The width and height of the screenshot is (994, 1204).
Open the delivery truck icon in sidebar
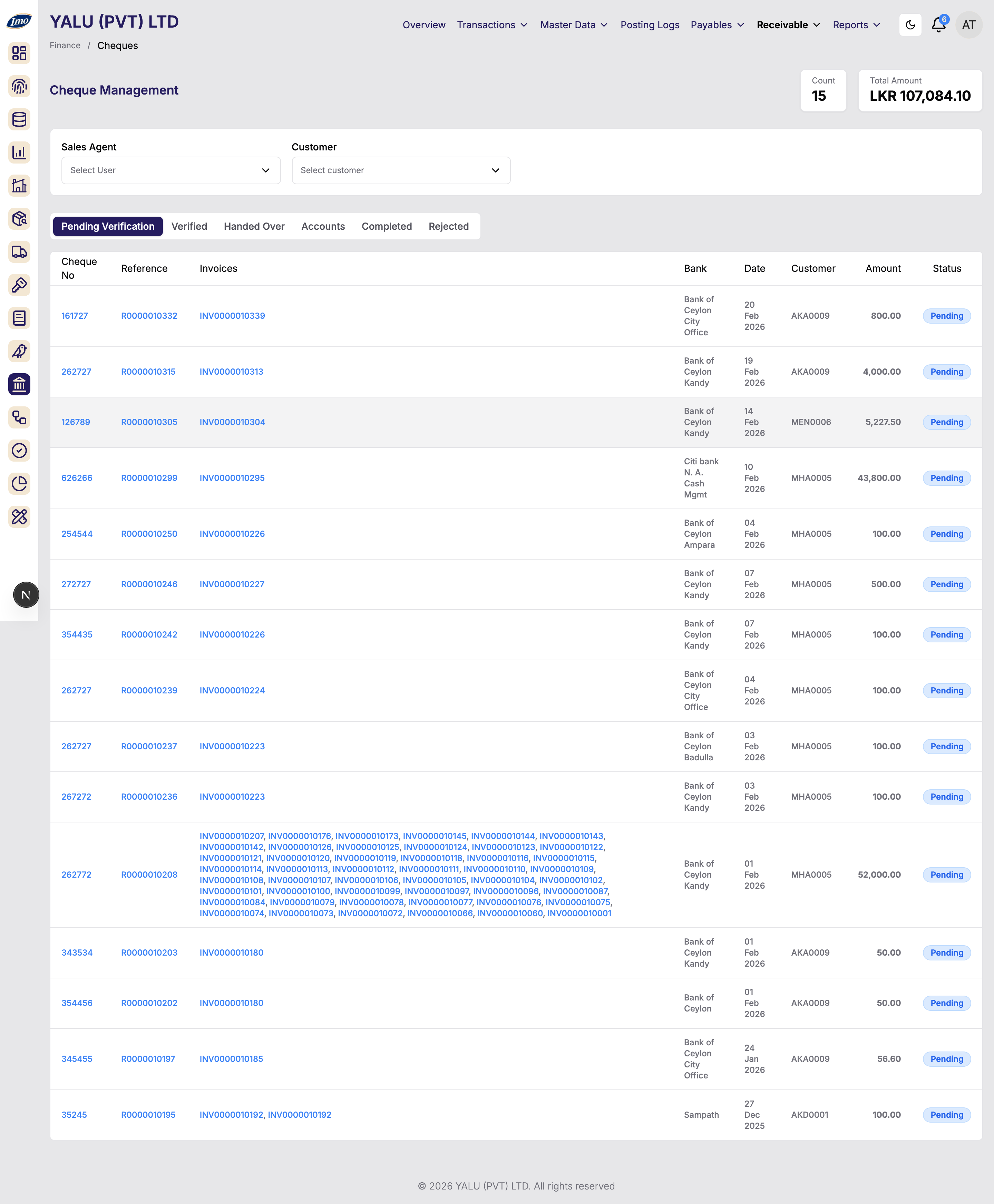pos(19,252)
